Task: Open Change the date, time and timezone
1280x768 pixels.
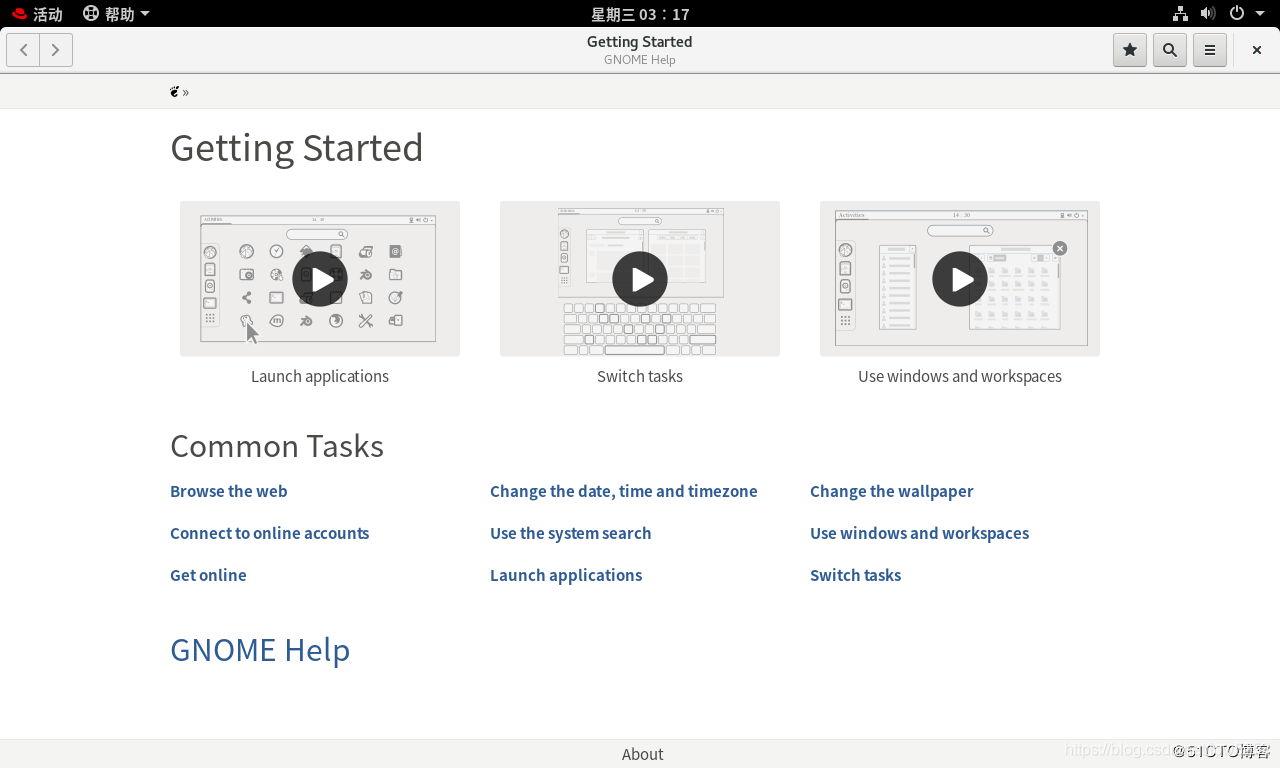Action: tap(624, 491)
